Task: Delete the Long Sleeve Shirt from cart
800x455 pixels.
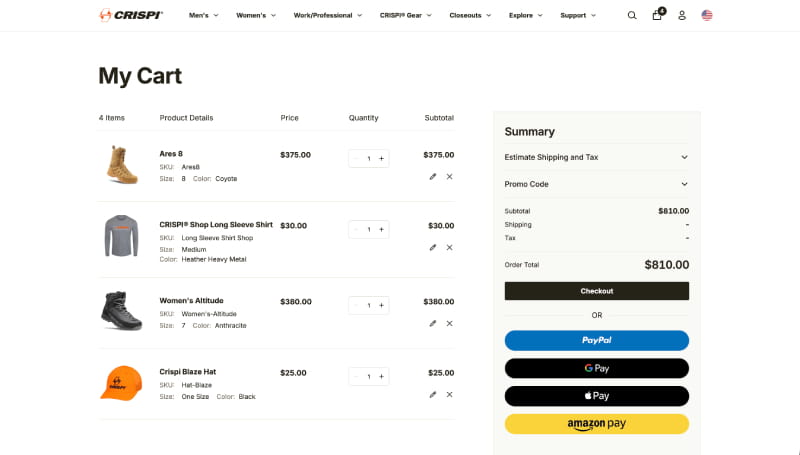Action: pos(449,247)
